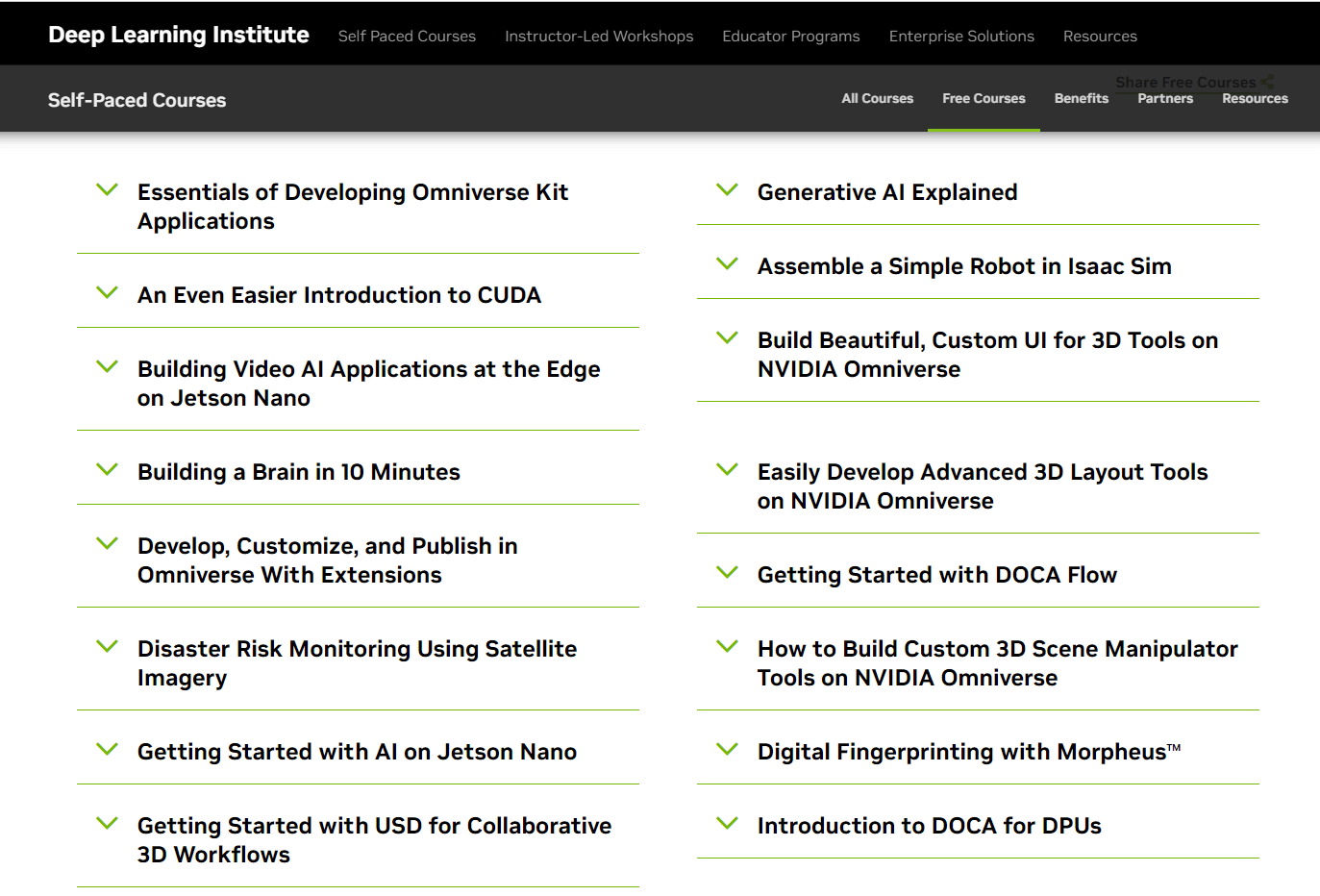Open Disaster Risk Monitoring Using Satellite Imagery title
This screenshot has height=896, width=1320.
coord(358,663)
